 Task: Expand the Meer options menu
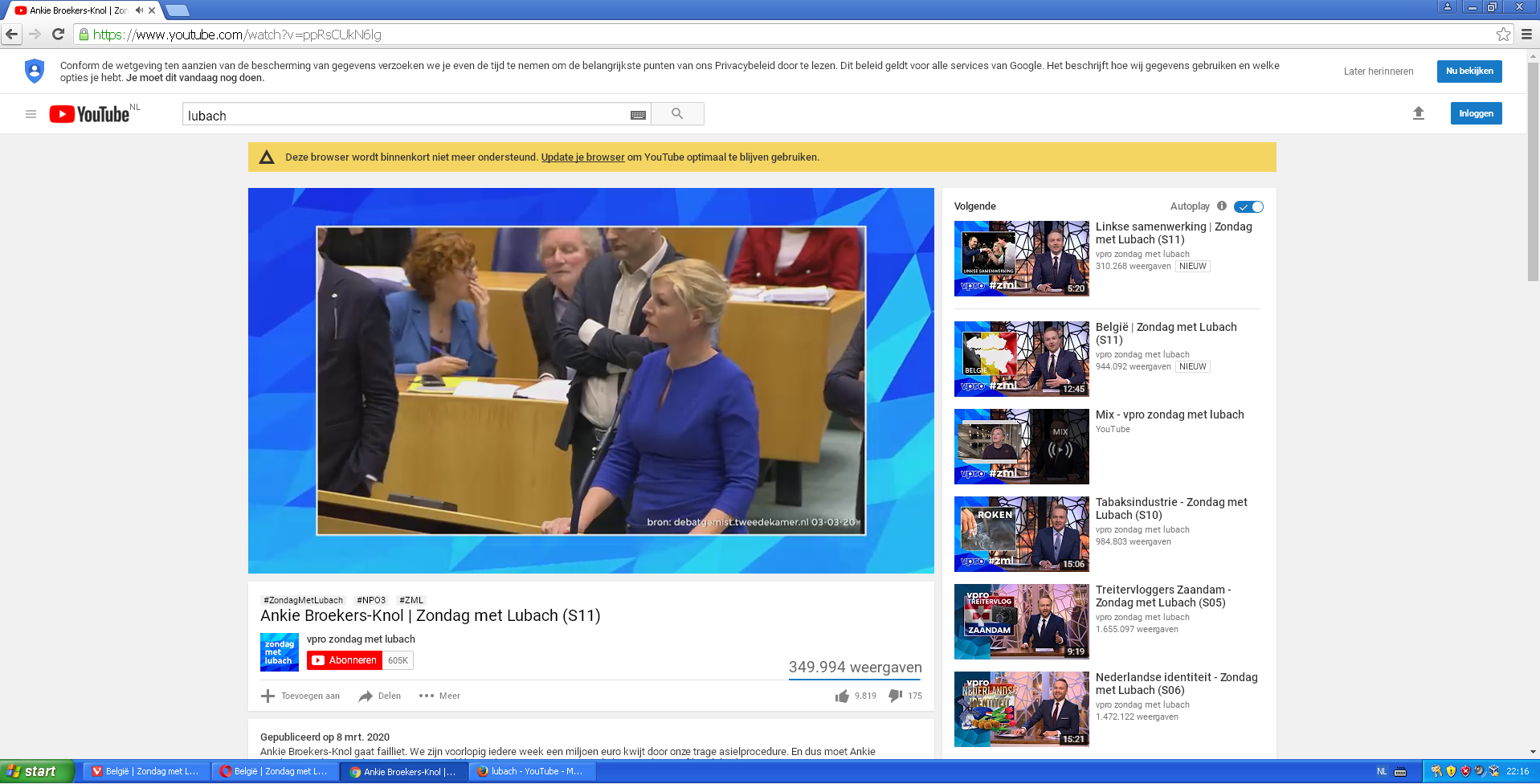tap(439, 696)
